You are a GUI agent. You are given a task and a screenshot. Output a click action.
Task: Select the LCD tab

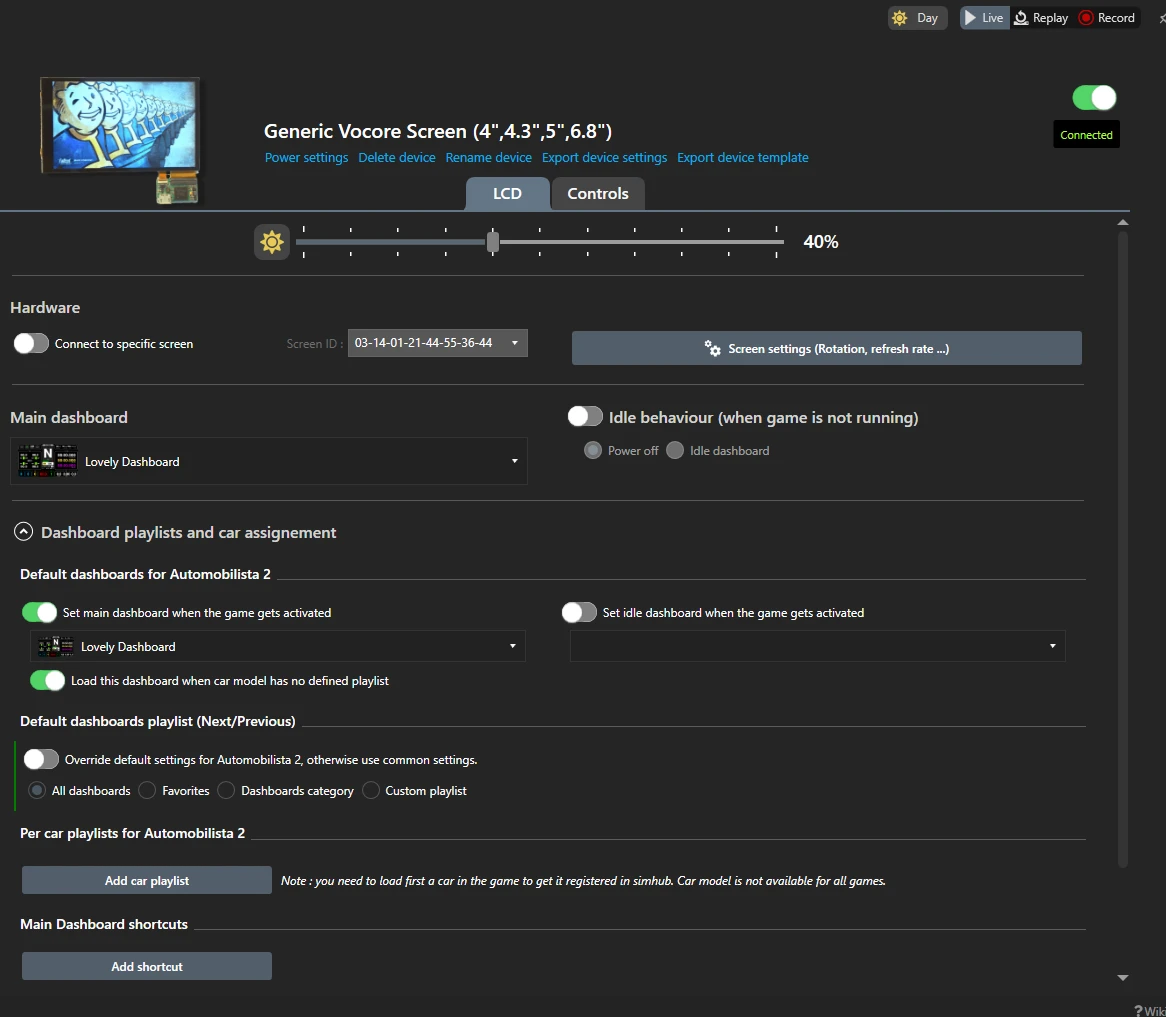[507, 193]
